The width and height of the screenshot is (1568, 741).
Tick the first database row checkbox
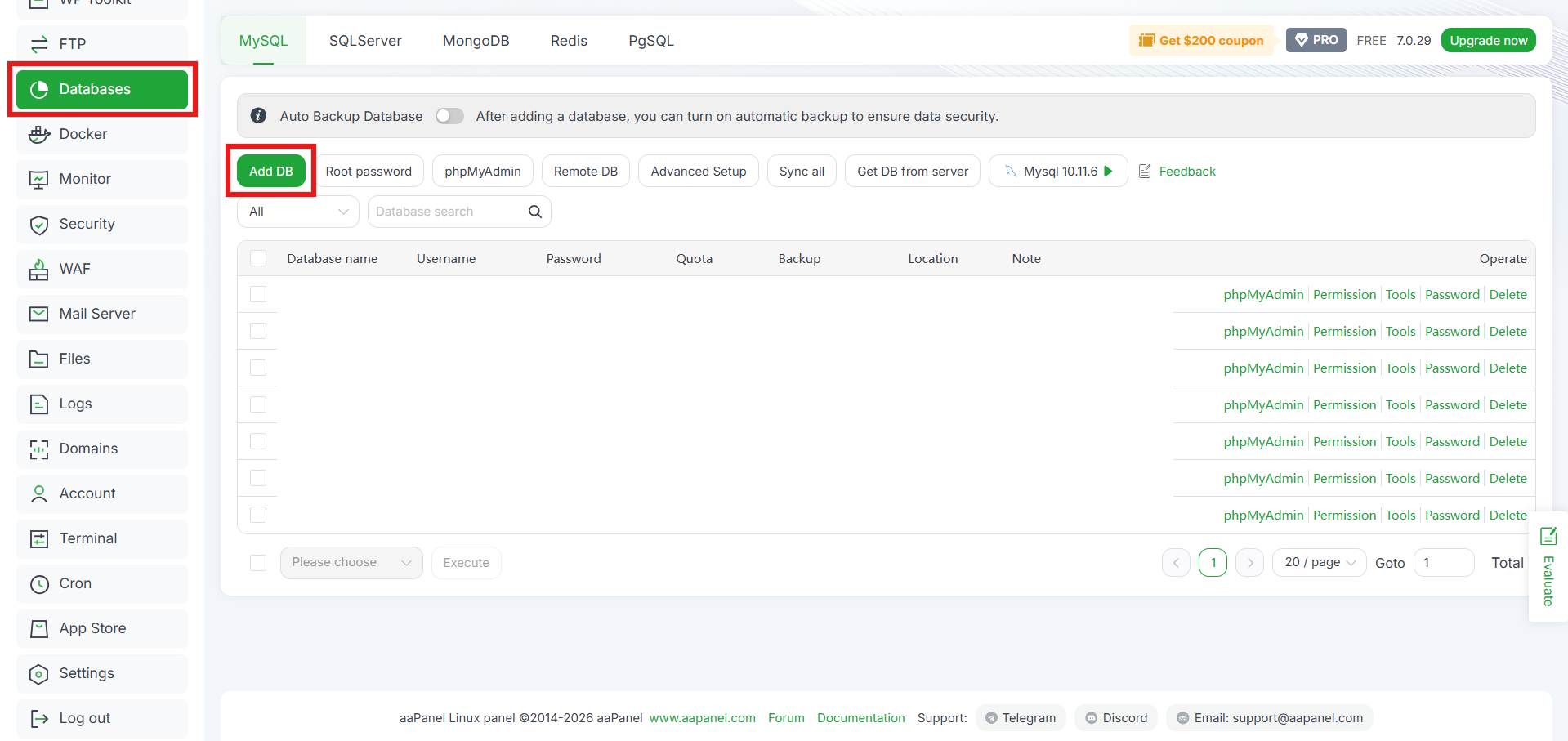tap(258, 294)
